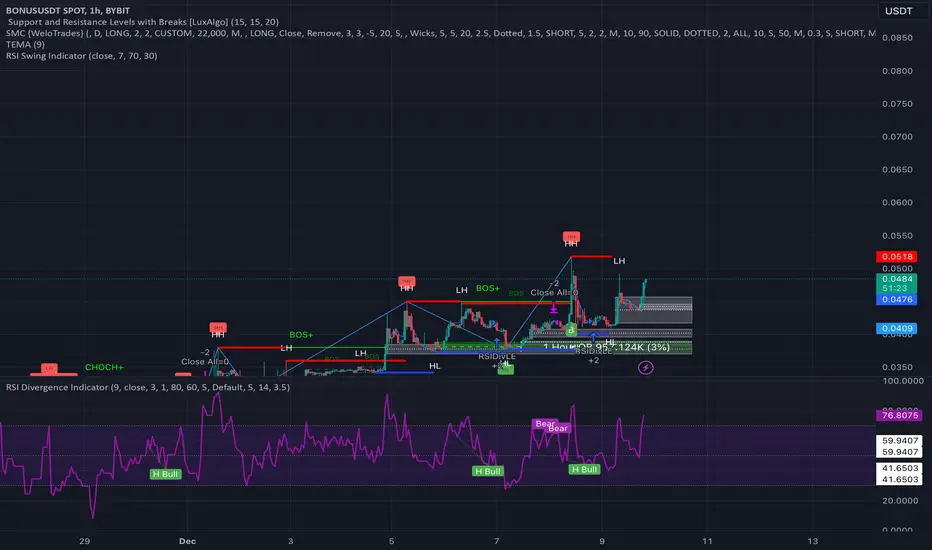
Task: Click the 0.0800 price scale value
Action: coord(897,71)
